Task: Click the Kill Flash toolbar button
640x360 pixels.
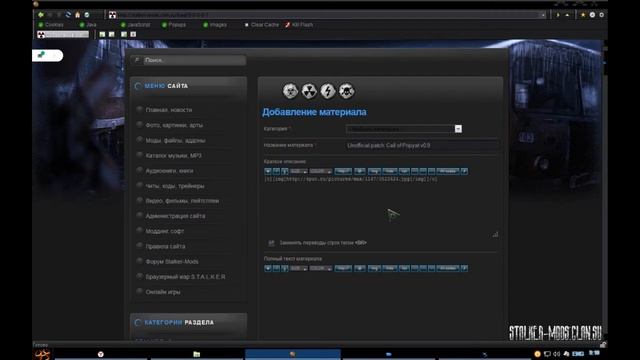Action: (x=299, y=25)
